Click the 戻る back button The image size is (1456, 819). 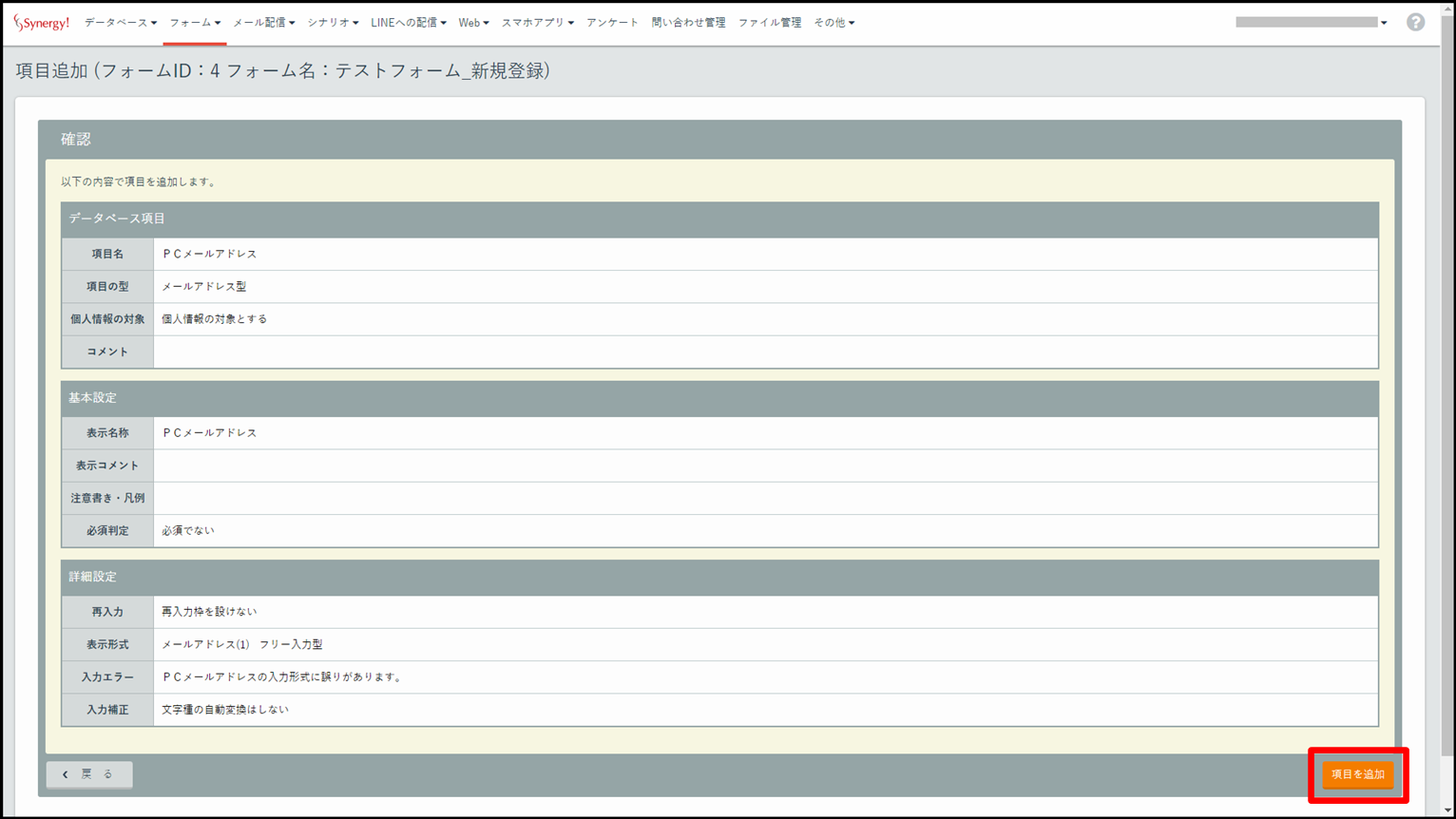(89, 774)
